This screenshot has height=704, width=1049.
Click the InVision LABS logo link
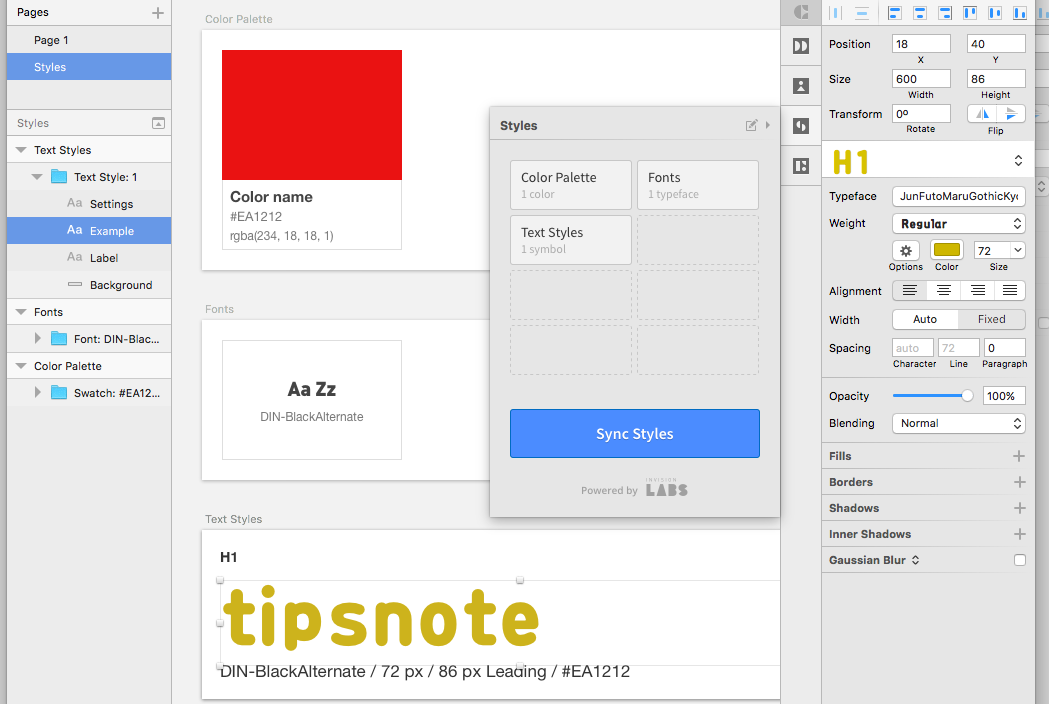pos(667,488)
